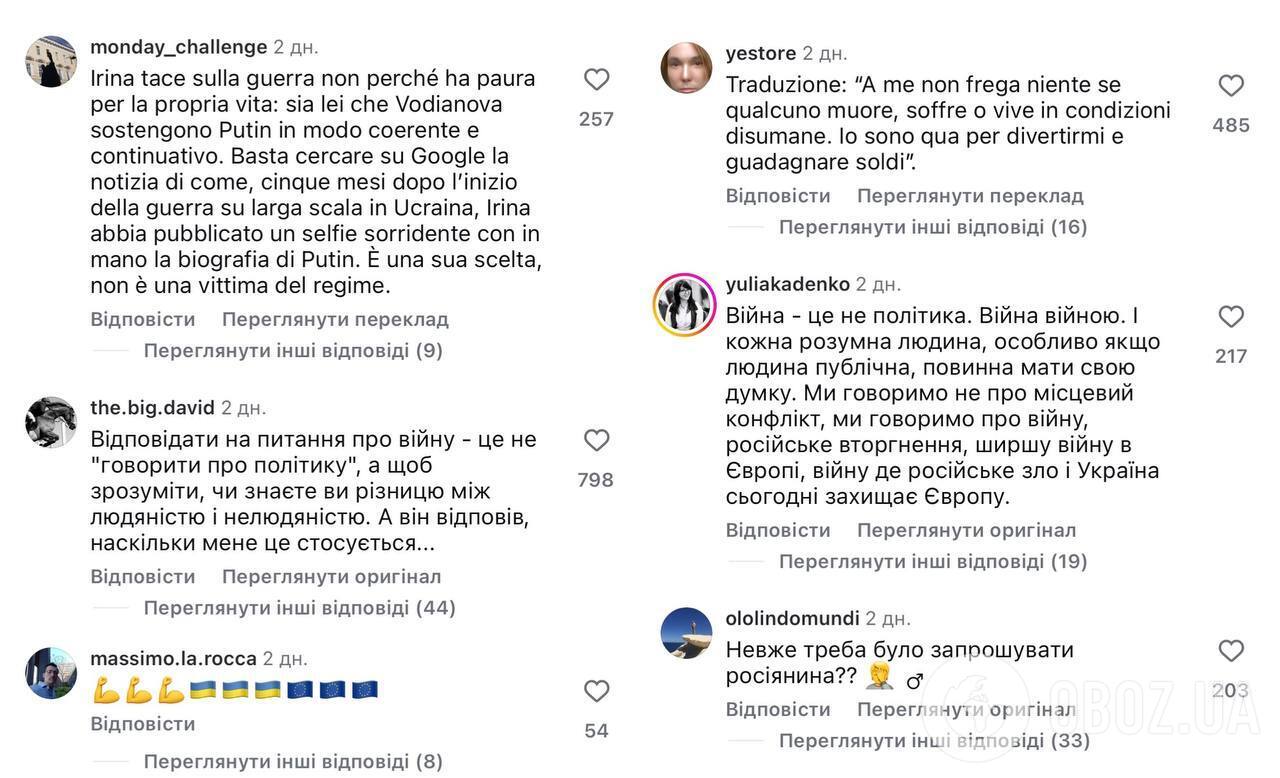Reply to yuliakadenko's comment via Відповісти

778,530
